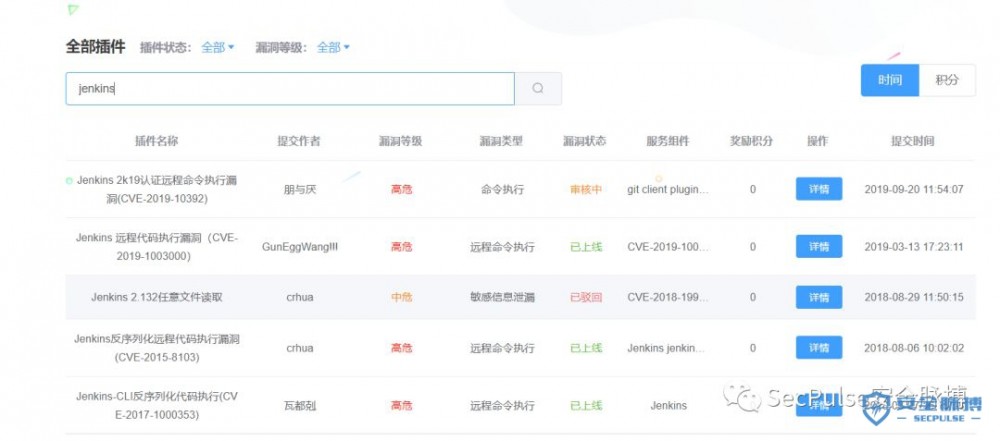Click the 已驳回 status
1000x441 pixels.
(586, 297)
